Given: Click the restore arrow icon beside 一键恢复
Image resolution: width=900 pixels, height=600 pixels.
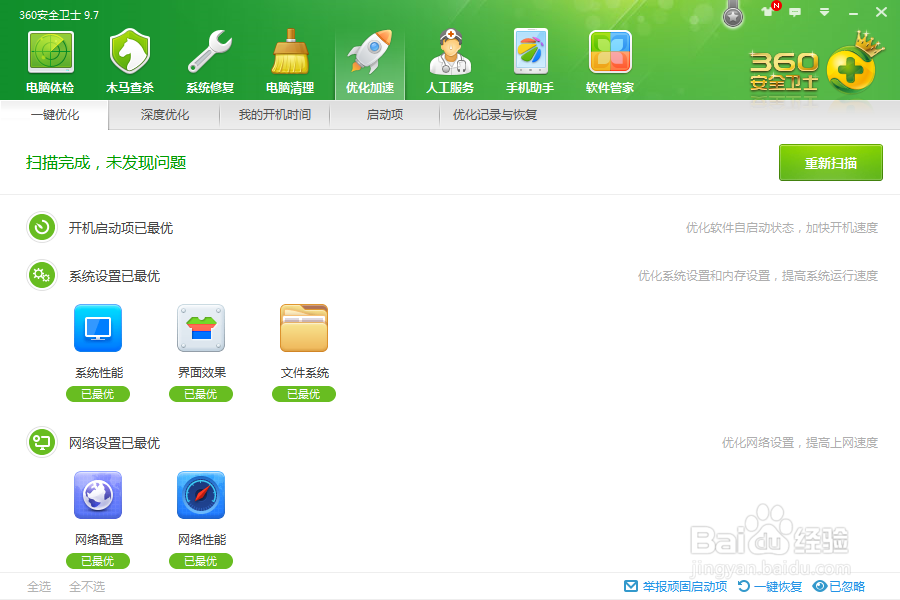Looking at the screenshot, I should (x=744, y=586).
